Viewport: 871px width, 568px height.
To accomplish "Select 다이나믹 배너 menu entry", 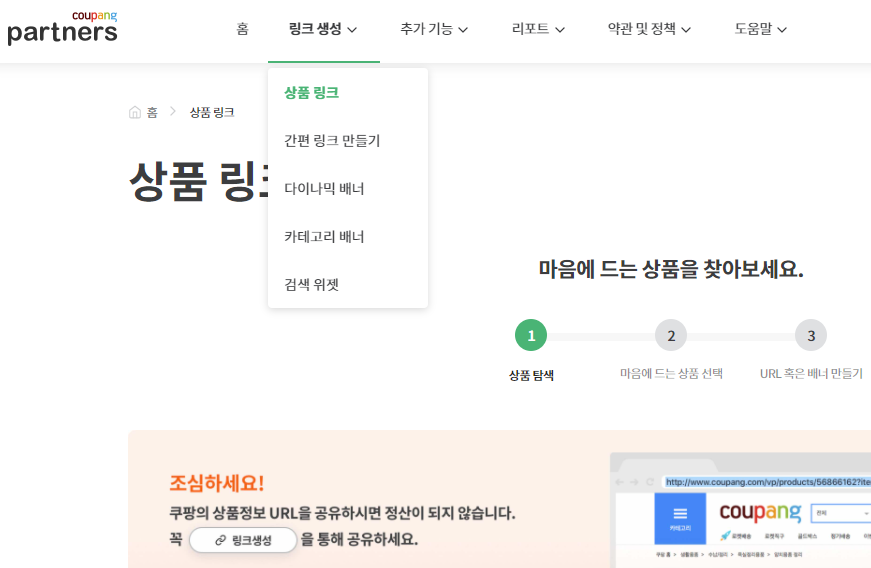I will coord(324,189).
